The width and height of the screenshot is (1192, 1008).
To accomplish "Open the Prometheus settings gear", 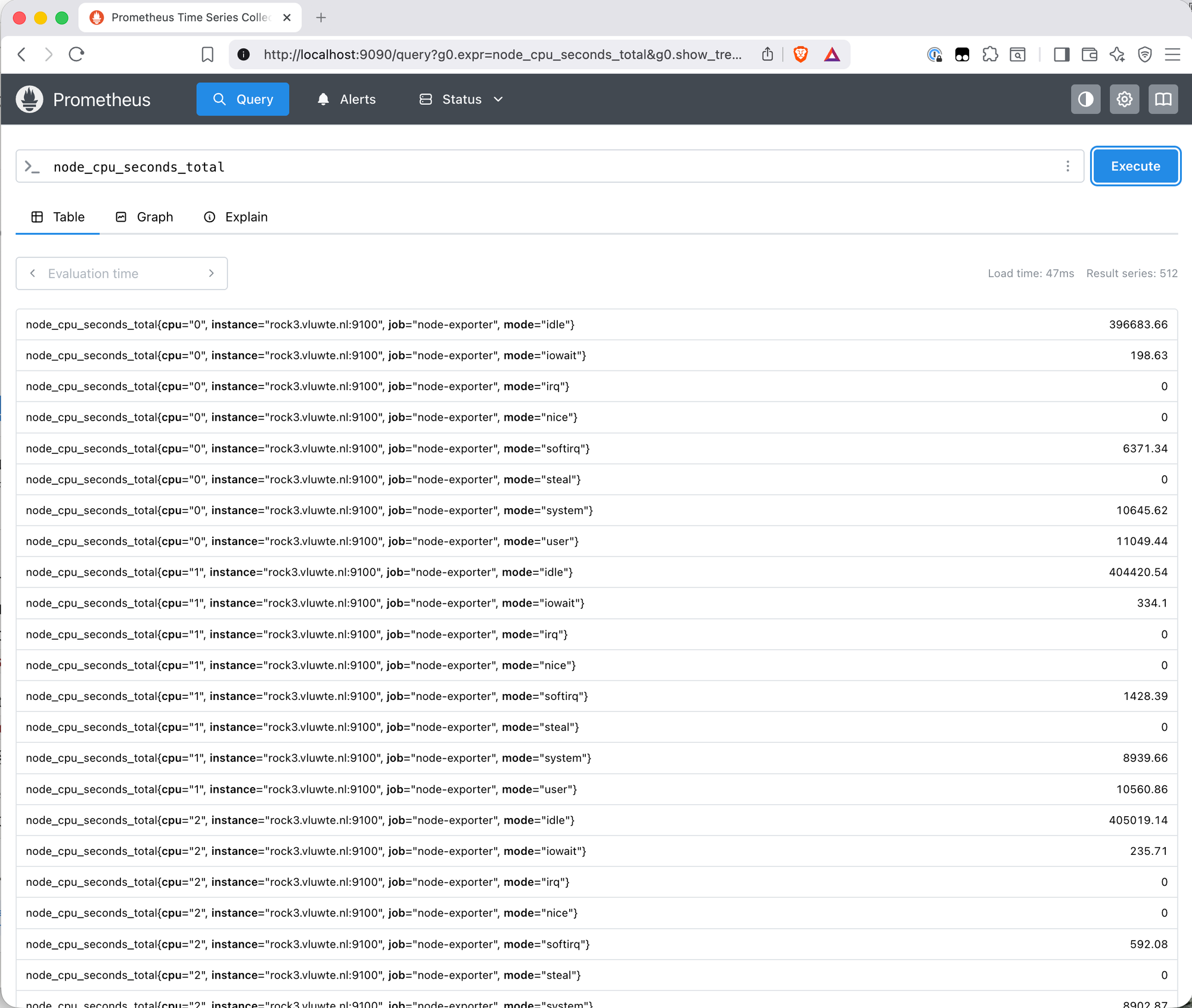I will pos(1124,99).
